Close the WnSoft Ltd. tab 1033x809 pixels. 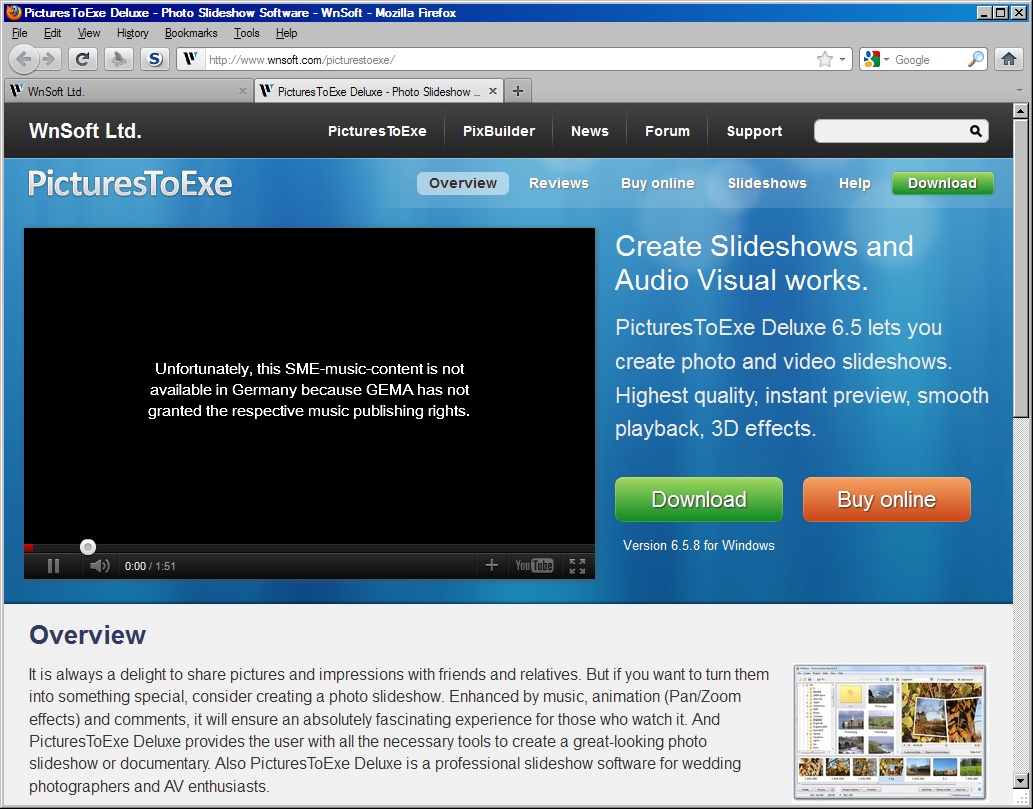tap(242, 91)
